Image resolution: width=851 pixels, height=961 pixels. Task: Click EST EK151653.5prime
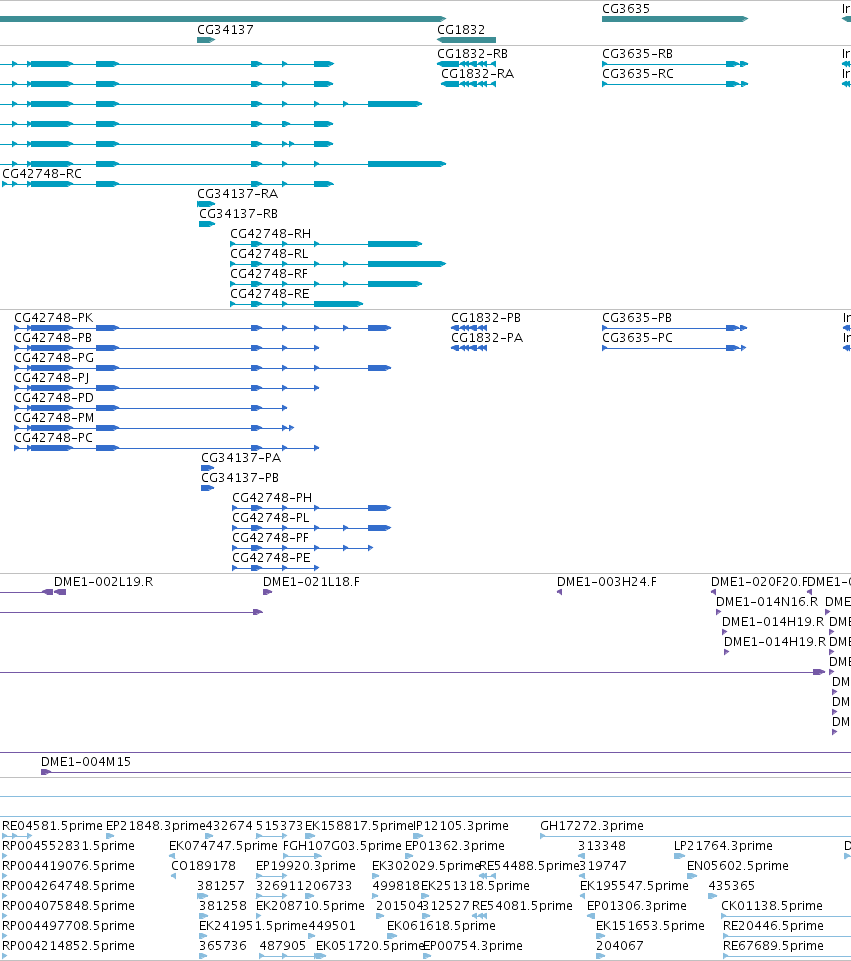coord(650,926)
